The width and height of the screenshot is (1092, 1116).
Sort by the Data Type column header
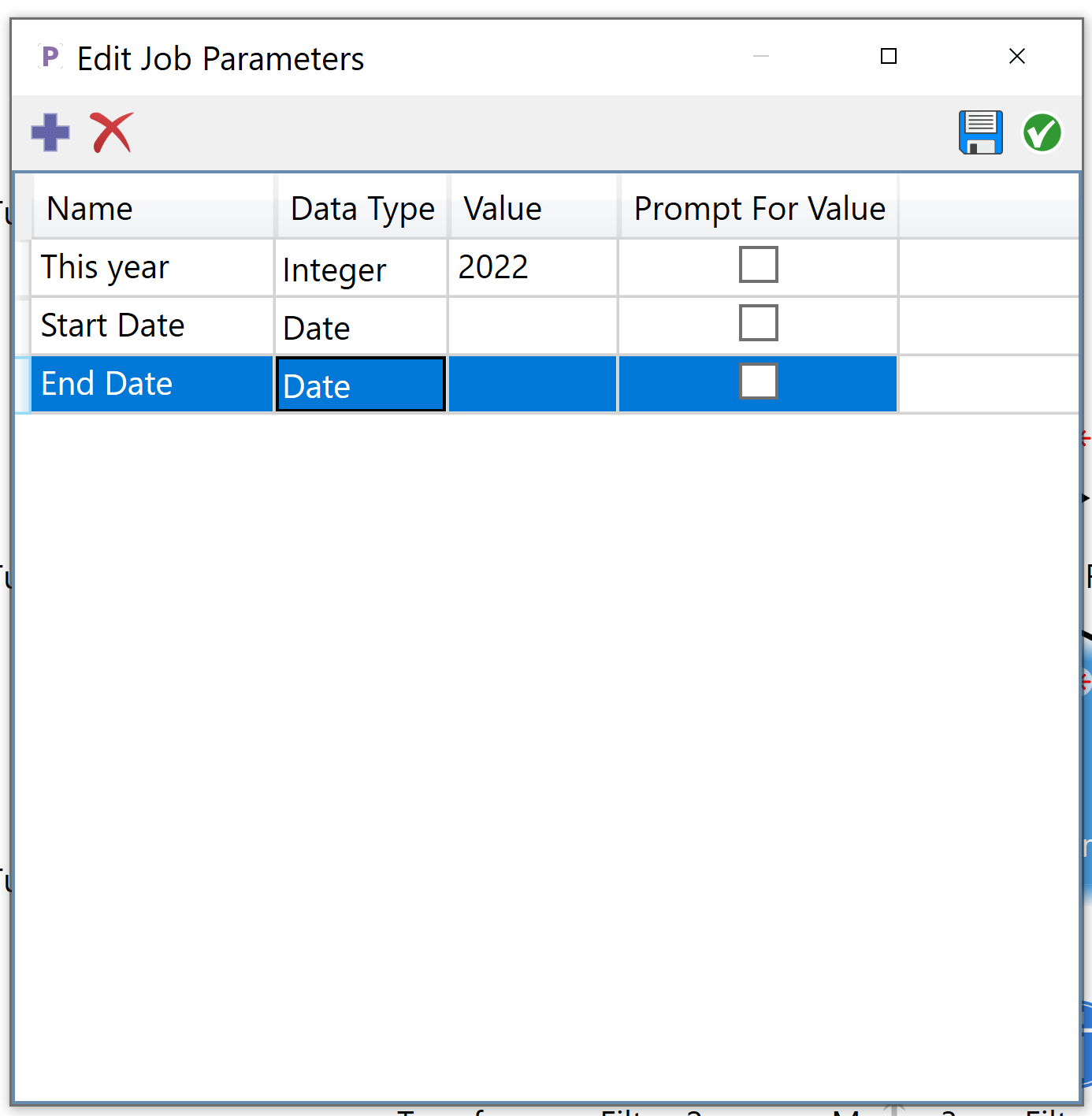362,208
